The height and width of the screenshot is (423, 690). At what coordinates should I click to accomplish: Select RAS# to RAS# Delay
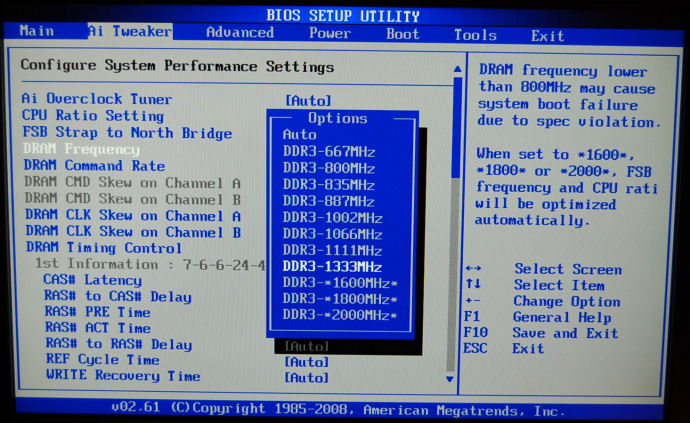119,344
